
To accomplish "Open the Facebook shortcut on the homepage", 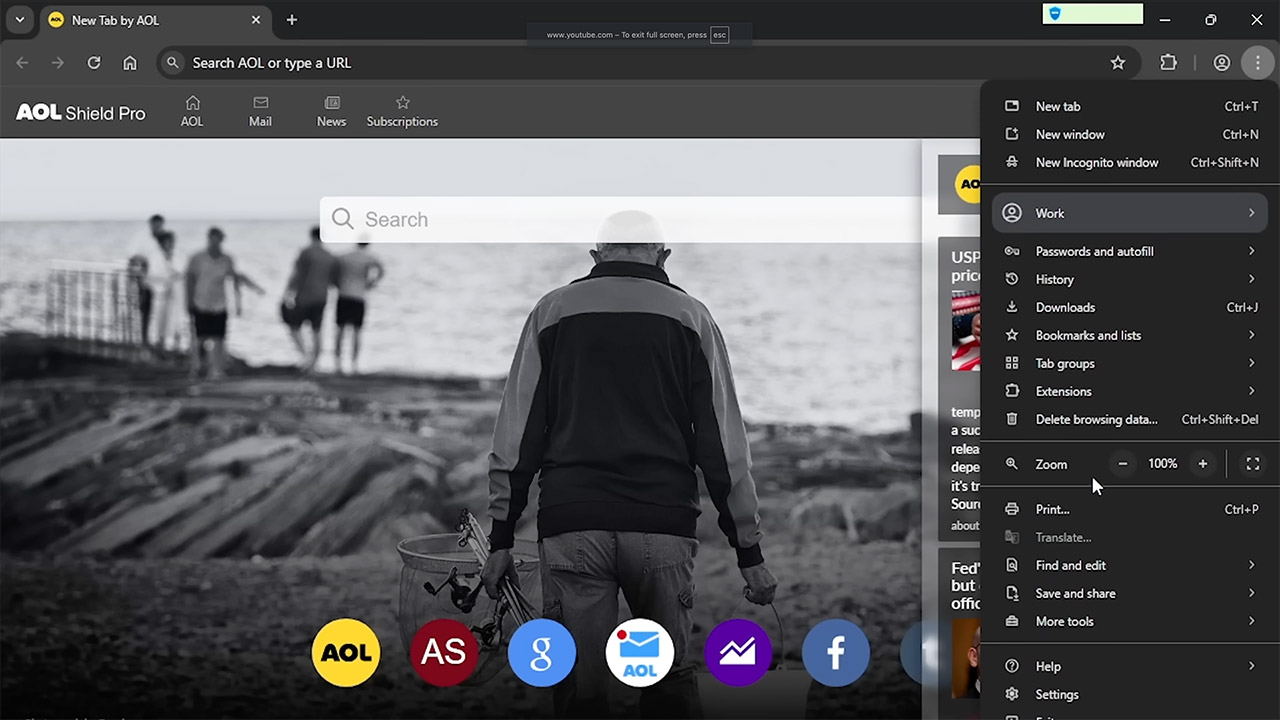I will (x=836, y=652).
